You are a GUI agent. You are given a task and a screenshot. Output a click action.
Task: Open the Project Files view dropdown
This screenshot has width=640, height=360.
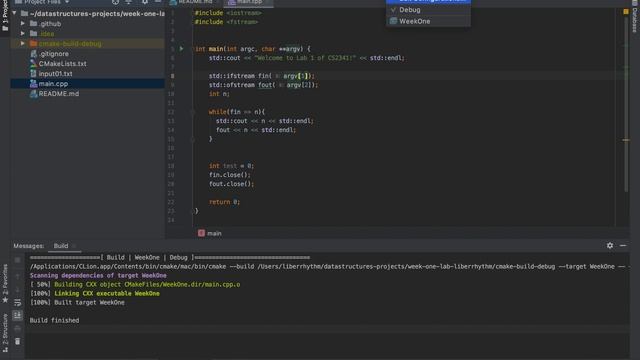click(43, 2)
